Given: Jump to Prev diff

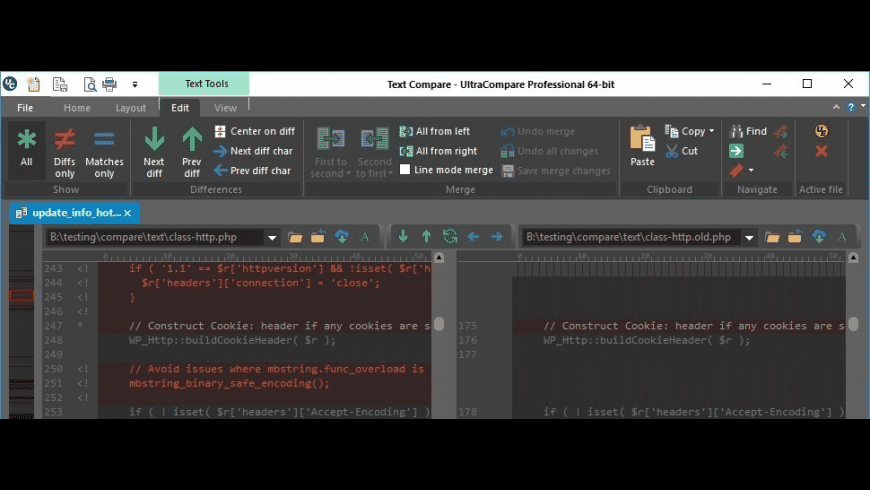Looking at the screenshot, I should [191, 151].
